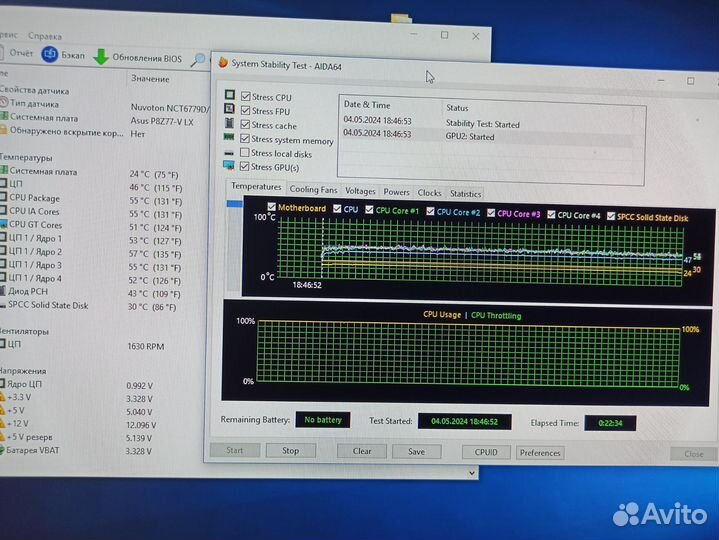Image resolution: width=719 pixels, height=540 pixels.
Task: Click the CPU chip icon beside Stress CPU
Action: click(230, 95)
